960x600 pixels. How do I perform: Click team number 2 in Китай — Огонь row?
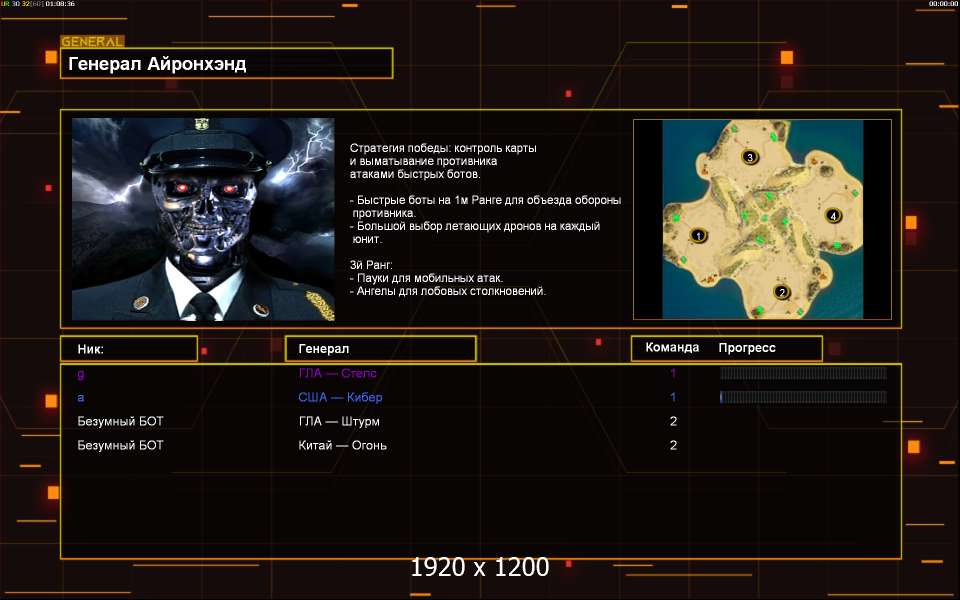point(673,445)
